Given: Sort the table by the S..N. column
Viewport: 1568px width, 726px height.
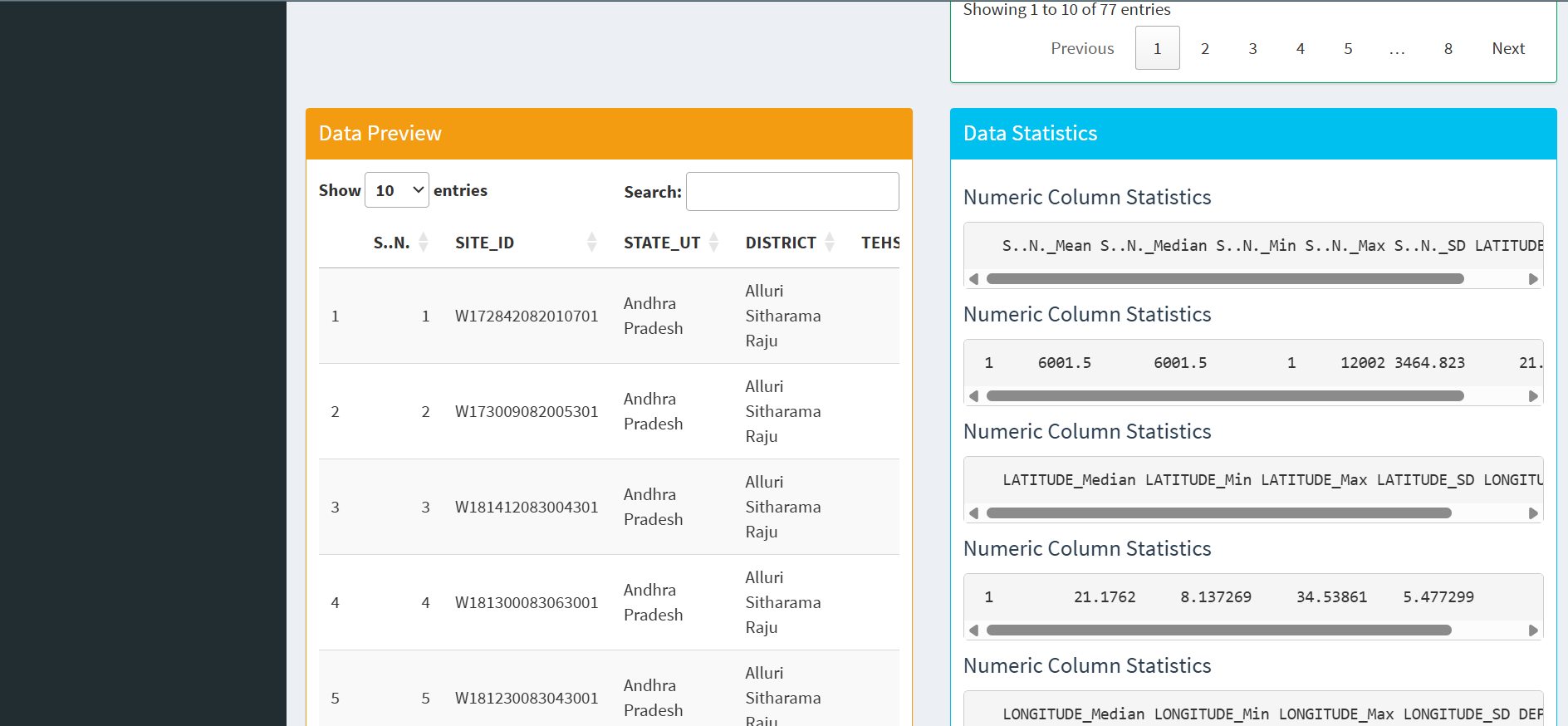Looking at the screenshot, I should (x=424, y=243).
